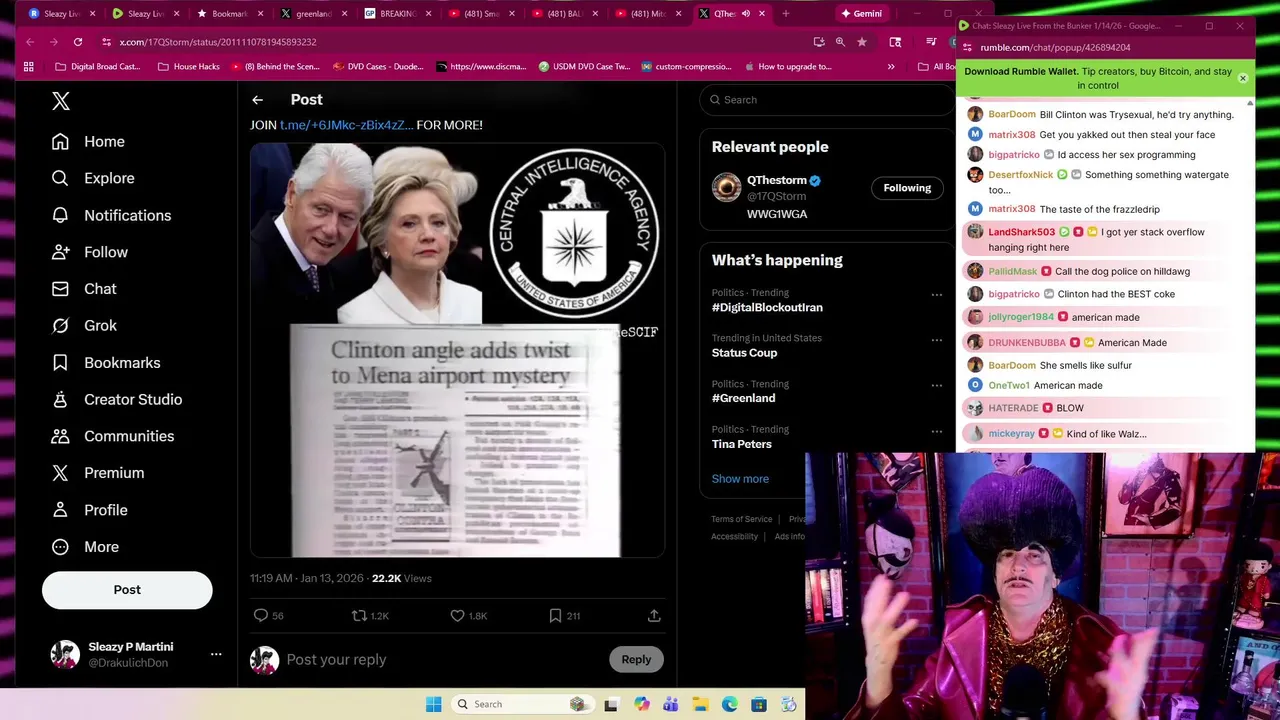Viewport: 1280px width, 720px height.
Task: Bookmark this page with the star icon
Action: coord(861,42)
